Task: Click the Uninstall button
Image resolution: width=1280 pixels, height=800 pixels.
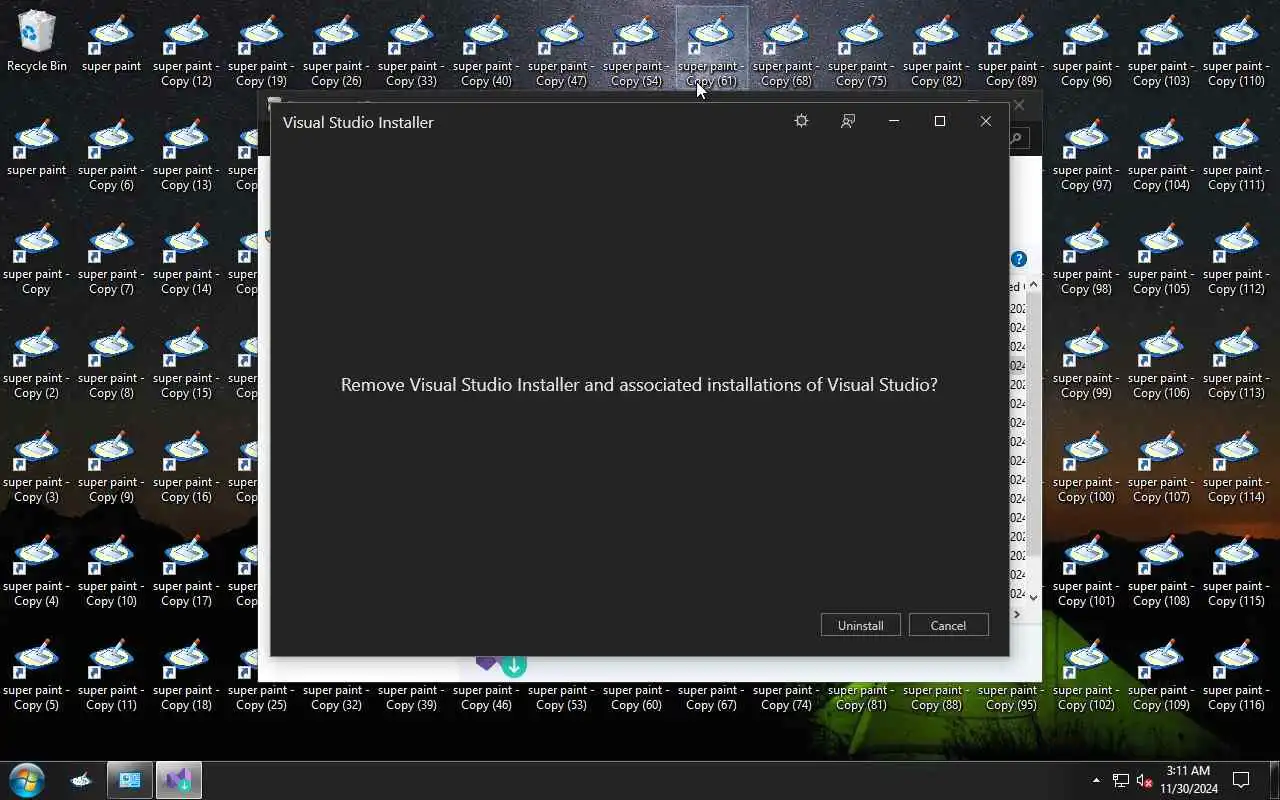Action: [861, 625]
